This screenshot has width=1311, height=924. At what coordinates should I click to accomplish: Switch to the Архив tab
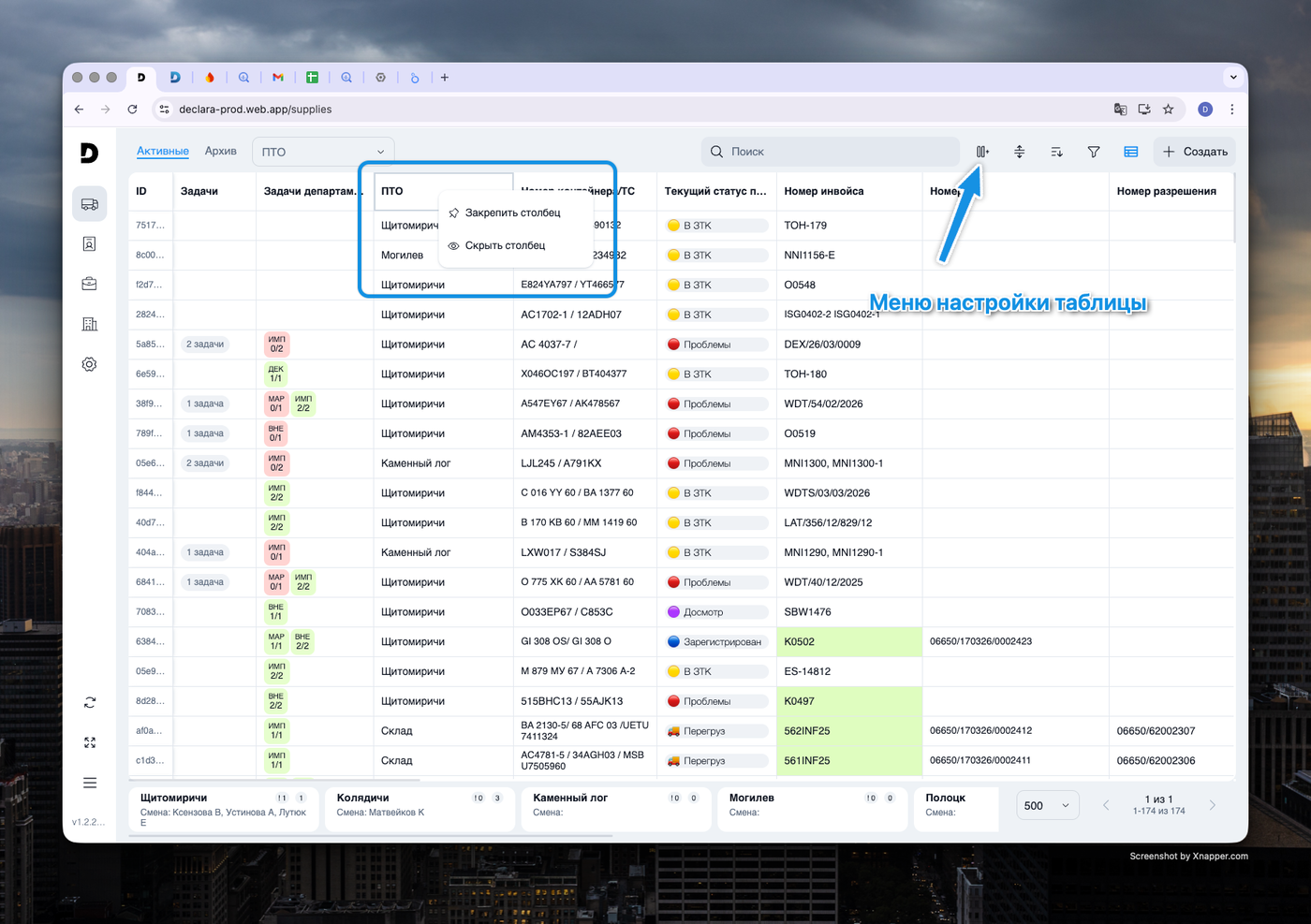tap(221, 151)
